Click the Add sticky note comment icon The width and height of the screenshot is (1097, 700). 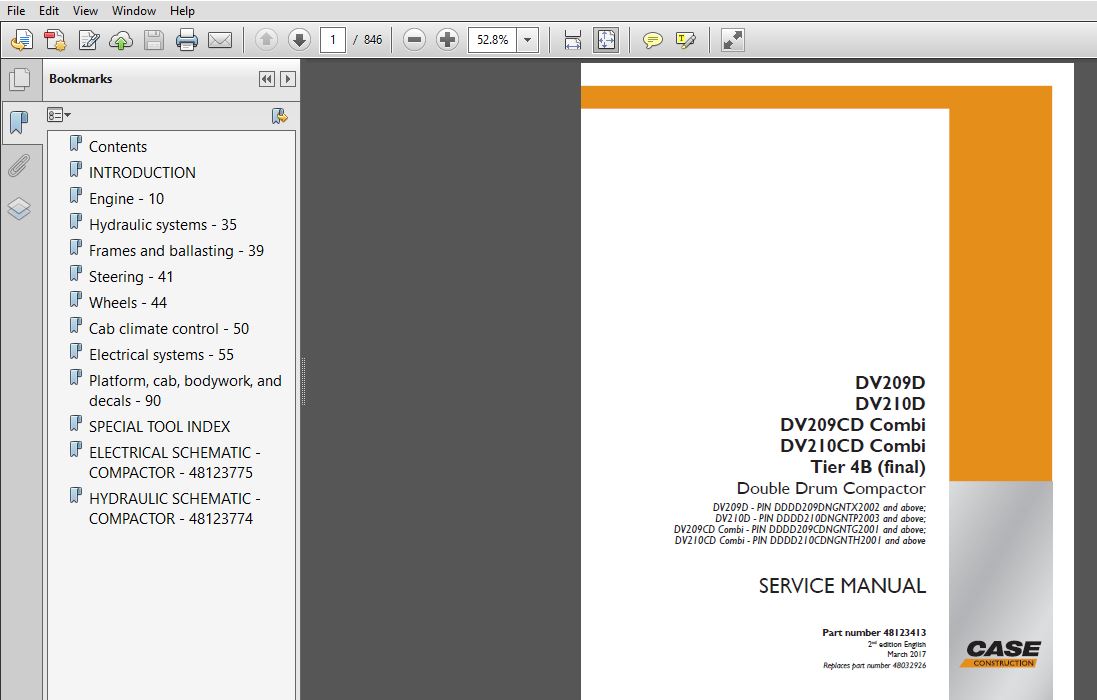pos(652,40)
